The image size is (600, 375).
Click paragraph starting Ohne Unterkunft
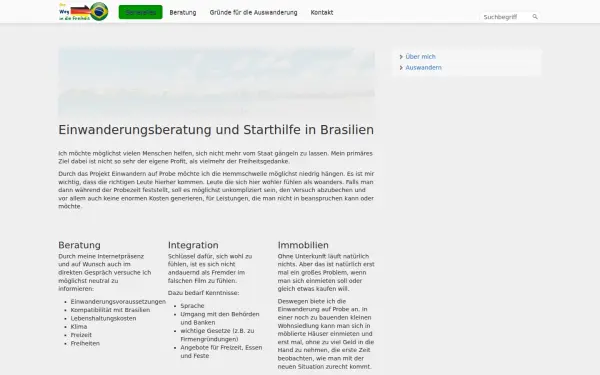[x=326, y=272]
